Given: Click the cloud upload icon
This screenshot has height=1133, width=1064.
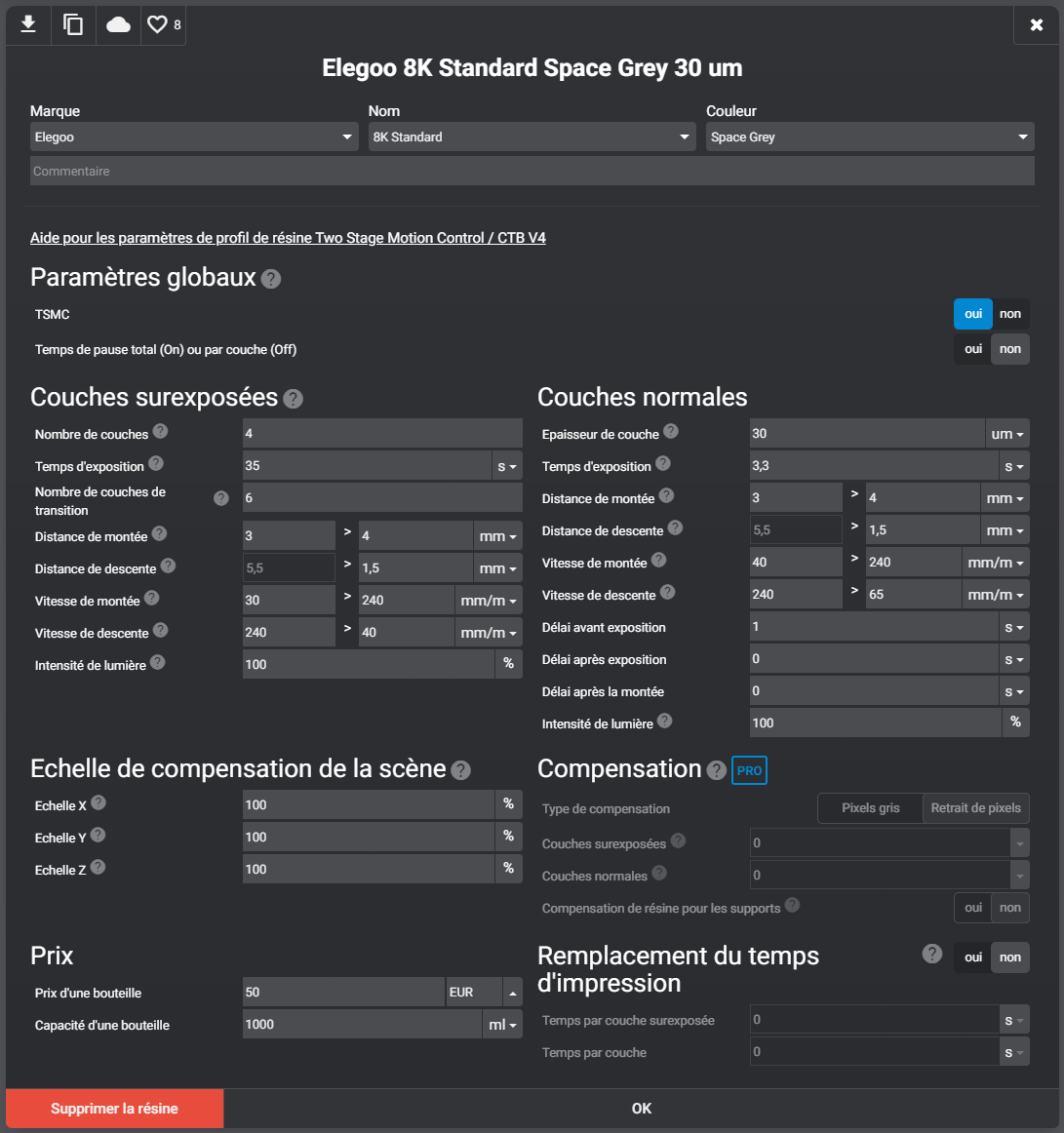Looking at the screenshot, I should coord(118,24).
